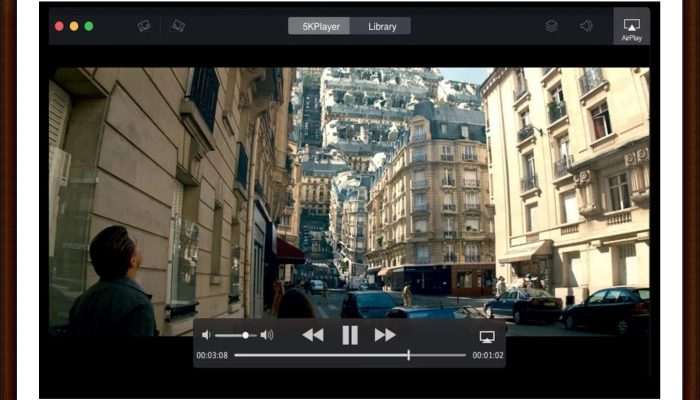Mute audio using the low-volume speaker icon
The image size is (700, 400).
(x=206, y=335)
